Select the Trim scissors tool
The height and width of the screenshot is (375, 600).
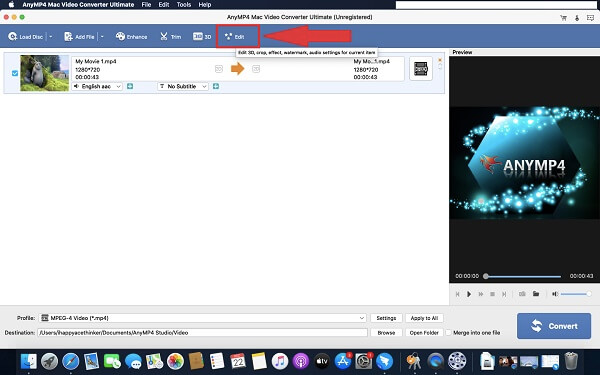(170, 37)
